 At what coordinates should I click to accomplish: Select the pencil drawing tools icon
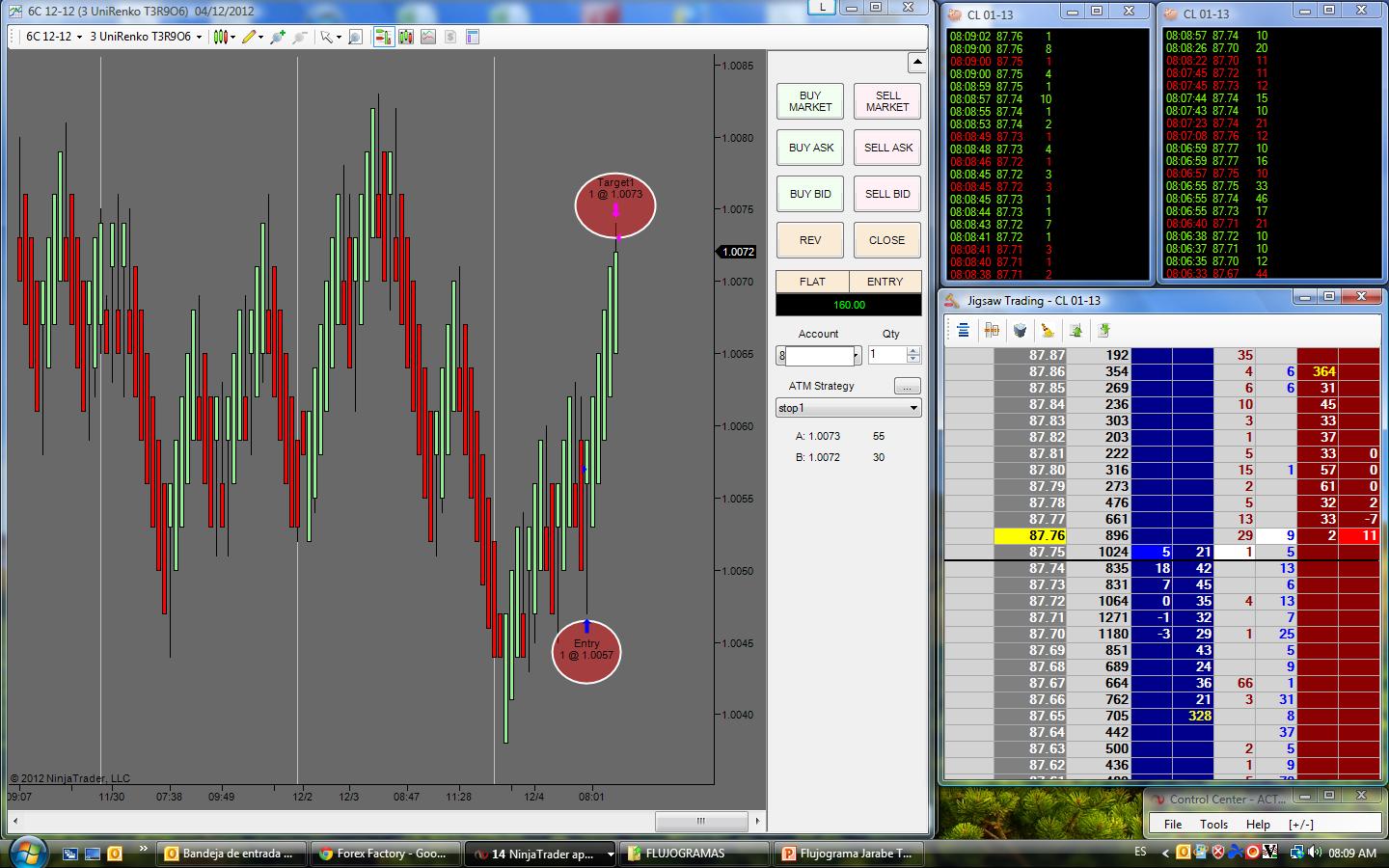(249, 37)
